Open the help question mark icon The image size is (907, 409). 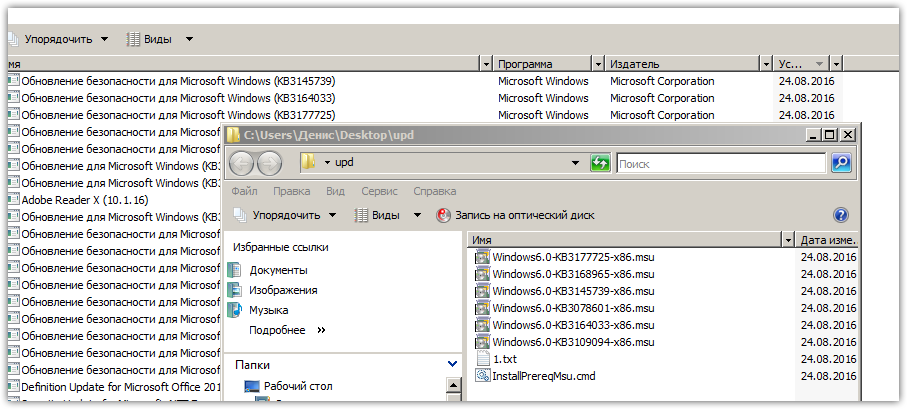coord(841,215)
